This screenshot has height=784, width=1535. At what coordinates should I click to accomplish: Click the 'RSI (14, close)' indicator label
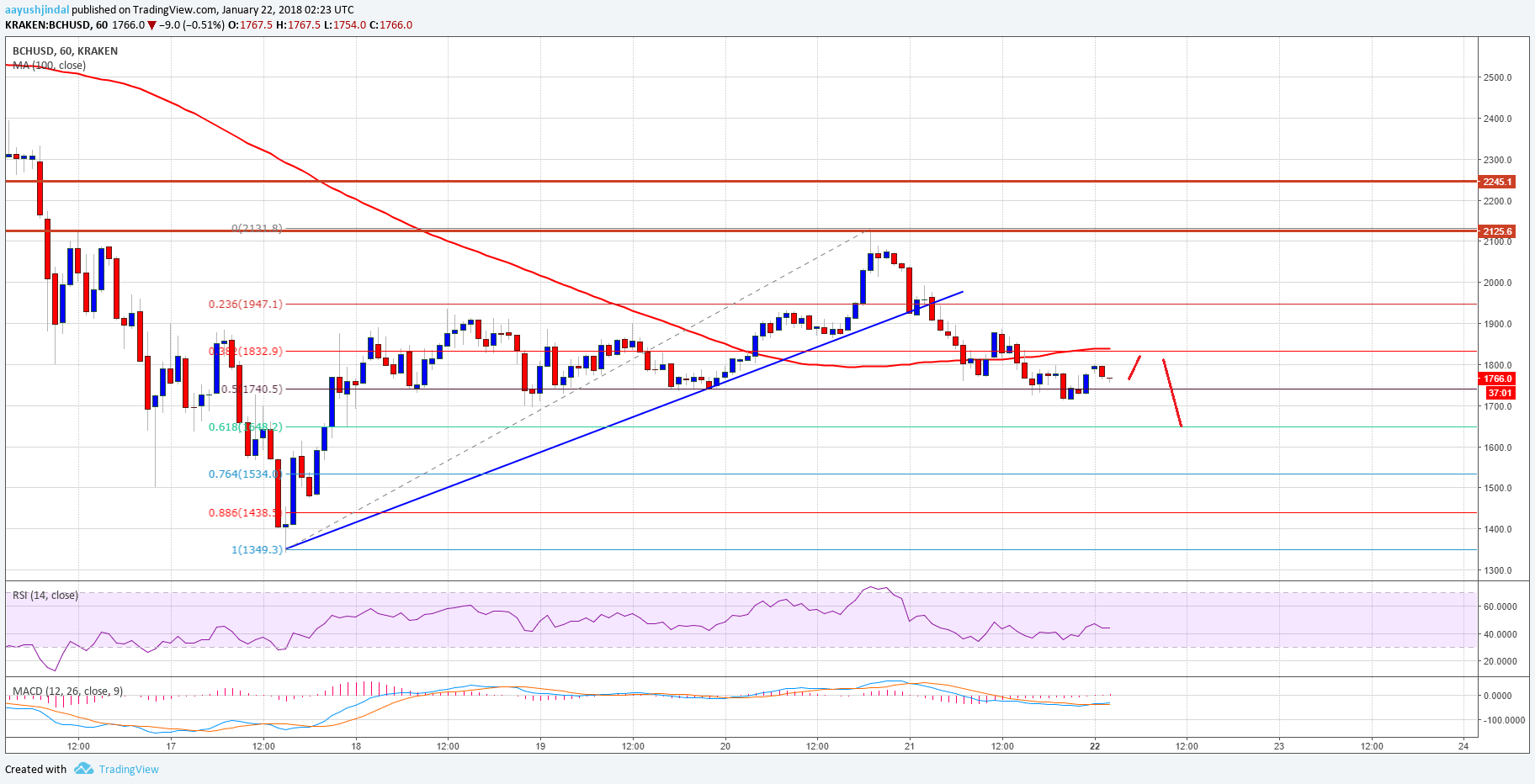point(45,596)
